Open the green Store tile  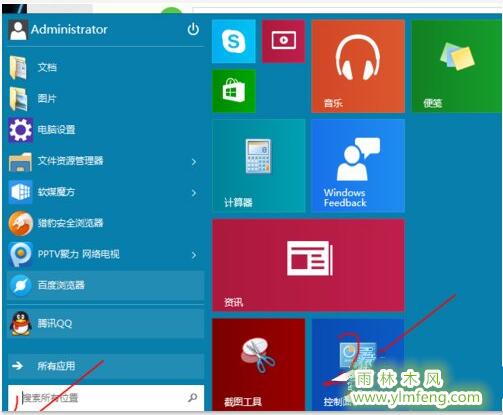[234, 91]
